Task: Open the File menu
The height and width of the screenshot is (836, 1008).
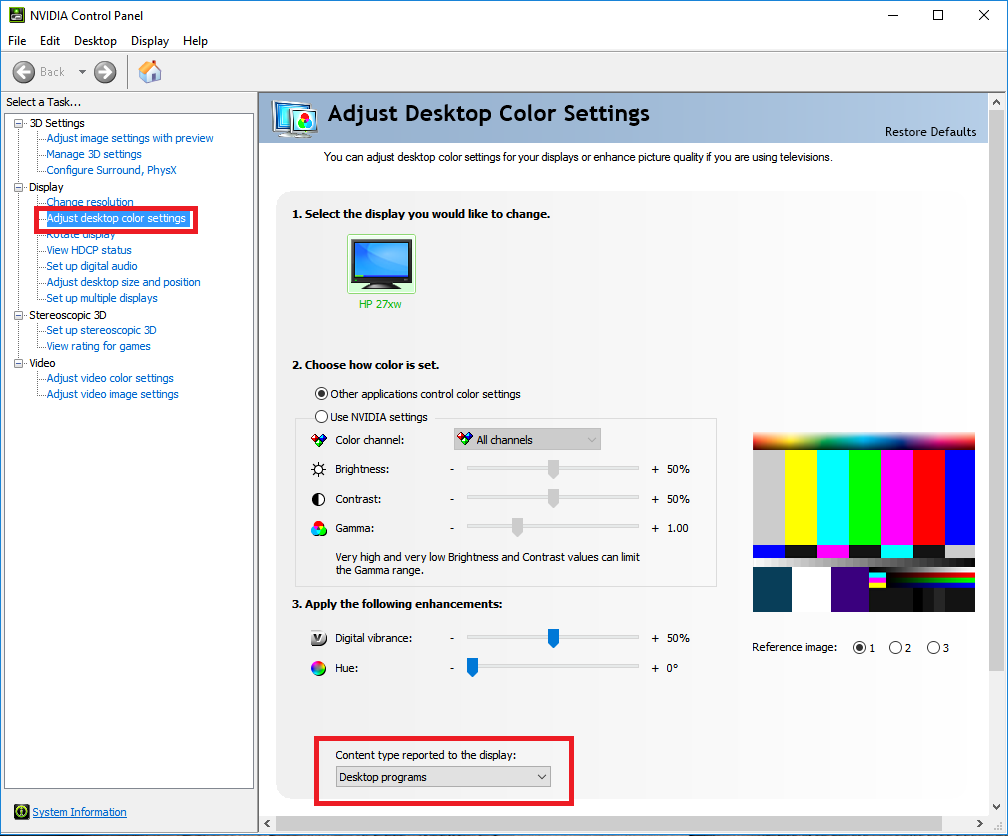Action: click(17, 41)
